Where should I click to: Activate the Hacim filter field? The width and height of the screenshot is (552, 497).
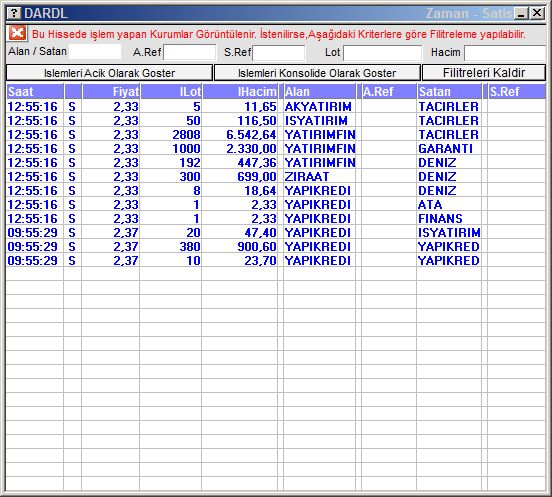click(505, 53)
